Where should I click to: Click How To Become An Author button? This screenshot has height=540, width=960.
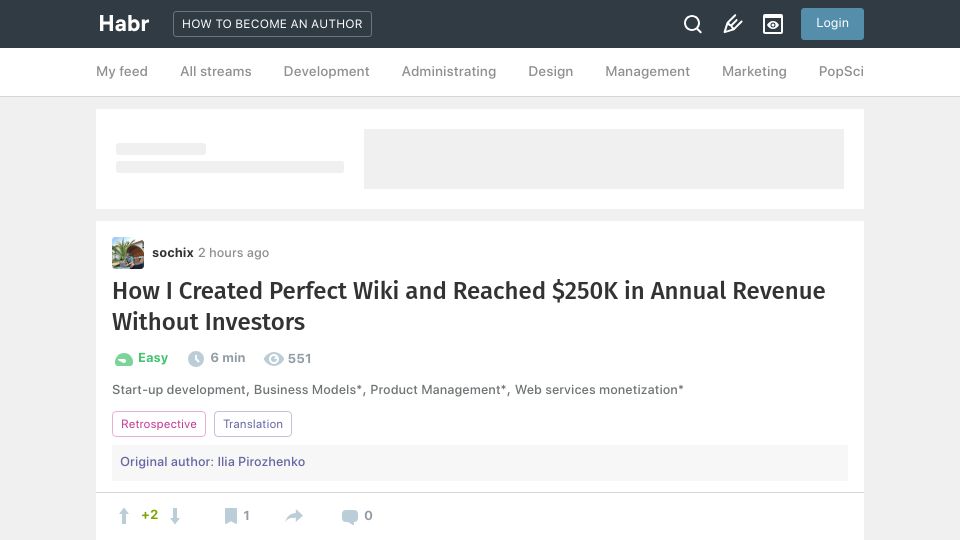(272, 24)
